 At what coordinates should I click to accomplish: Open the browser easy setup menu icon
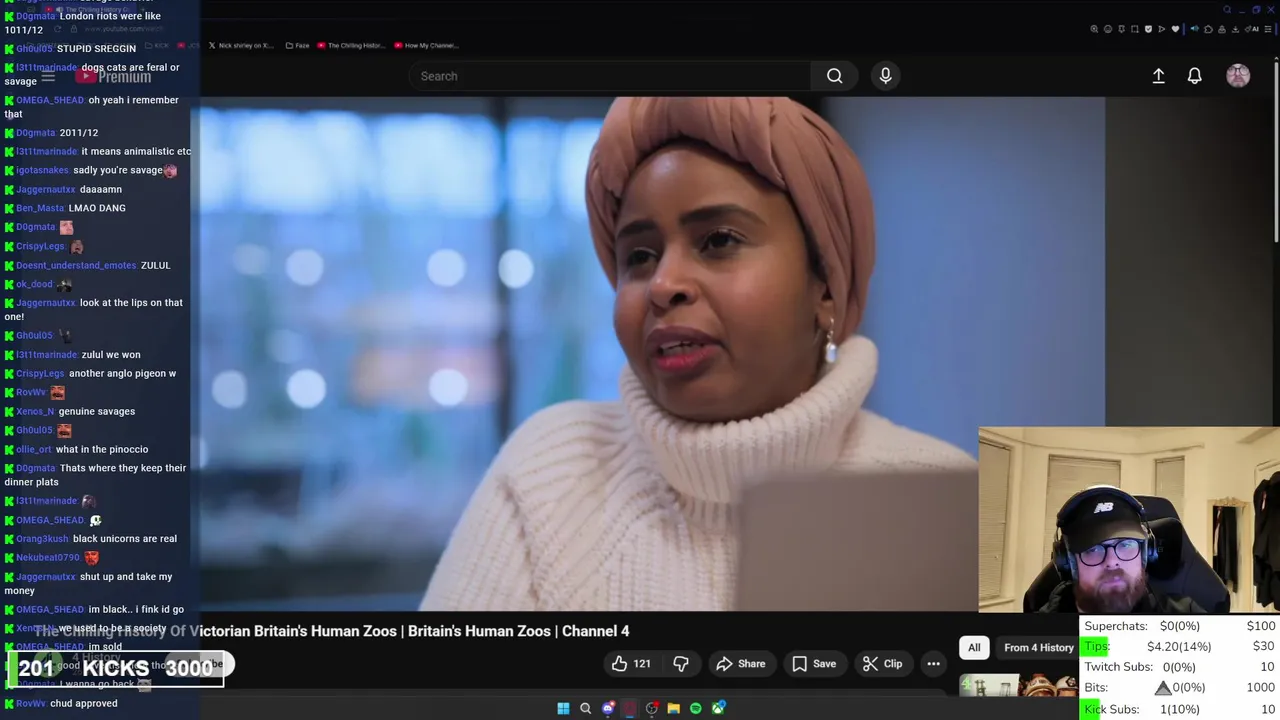click(x=1267, y=29)
